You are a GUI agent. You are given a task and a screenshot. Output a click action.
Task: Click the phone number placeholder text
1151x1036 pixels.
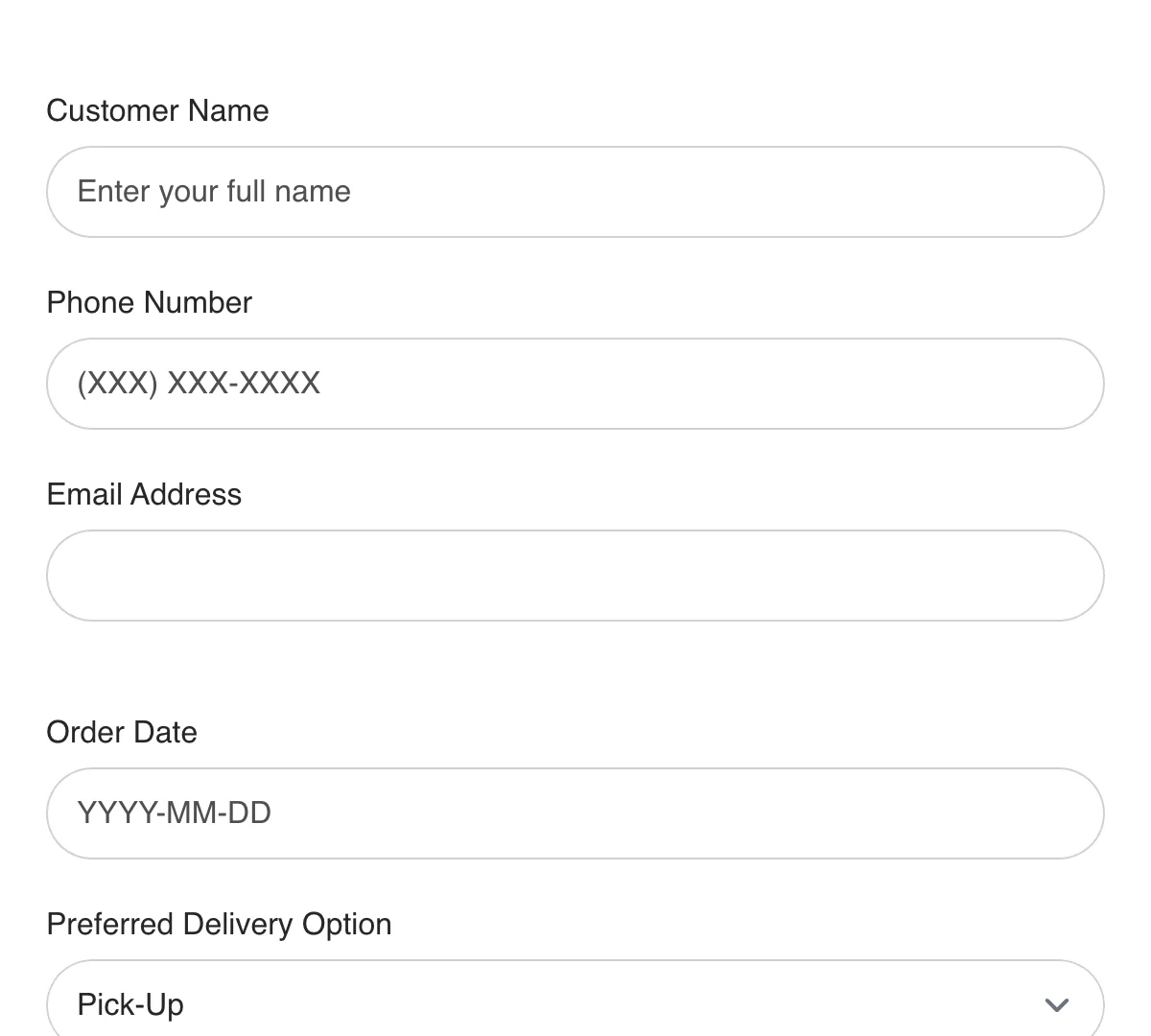coord(198,384)
